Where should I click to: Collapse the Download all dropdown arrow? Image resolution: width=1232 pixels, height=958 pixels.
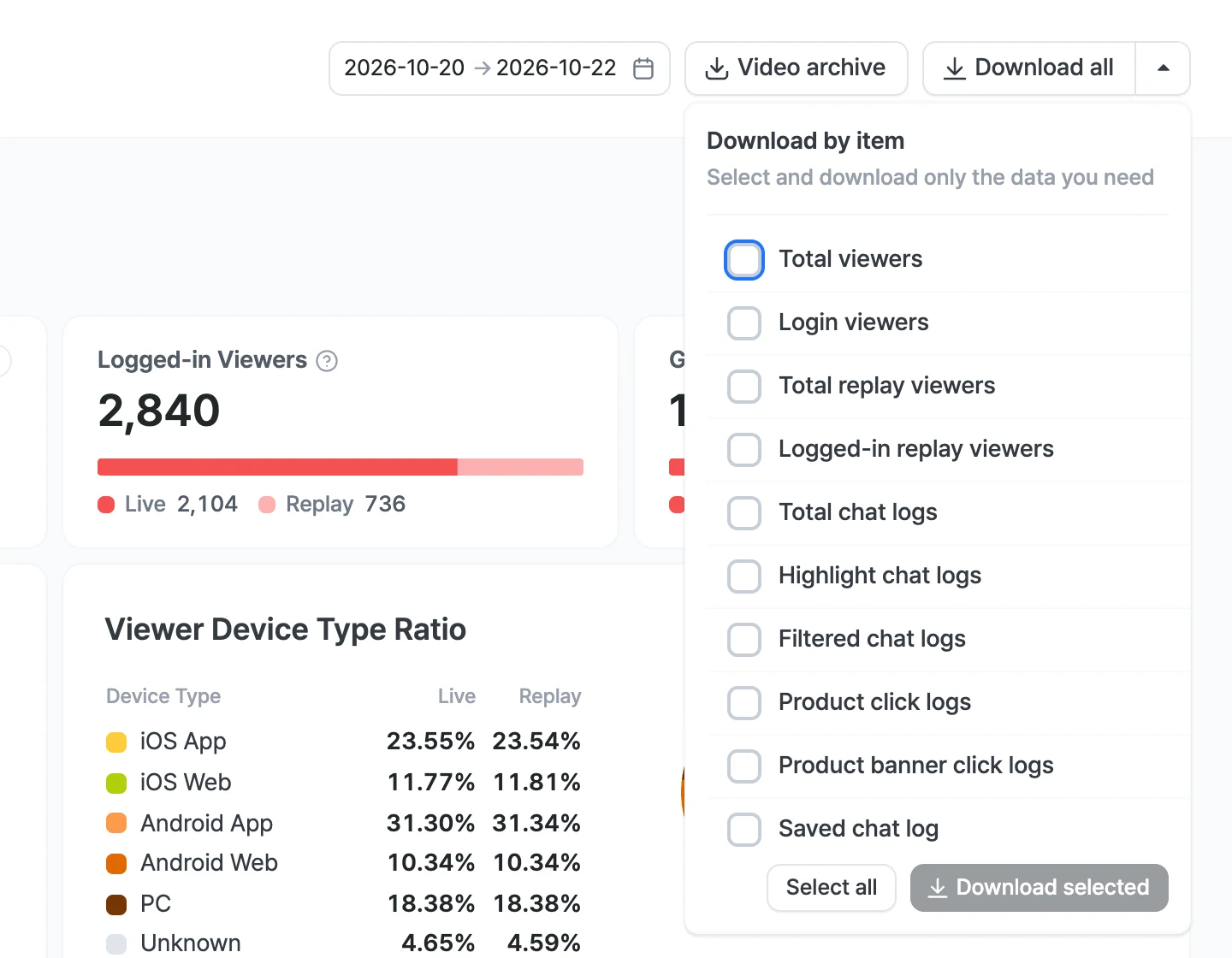(x=1163, y=68)
